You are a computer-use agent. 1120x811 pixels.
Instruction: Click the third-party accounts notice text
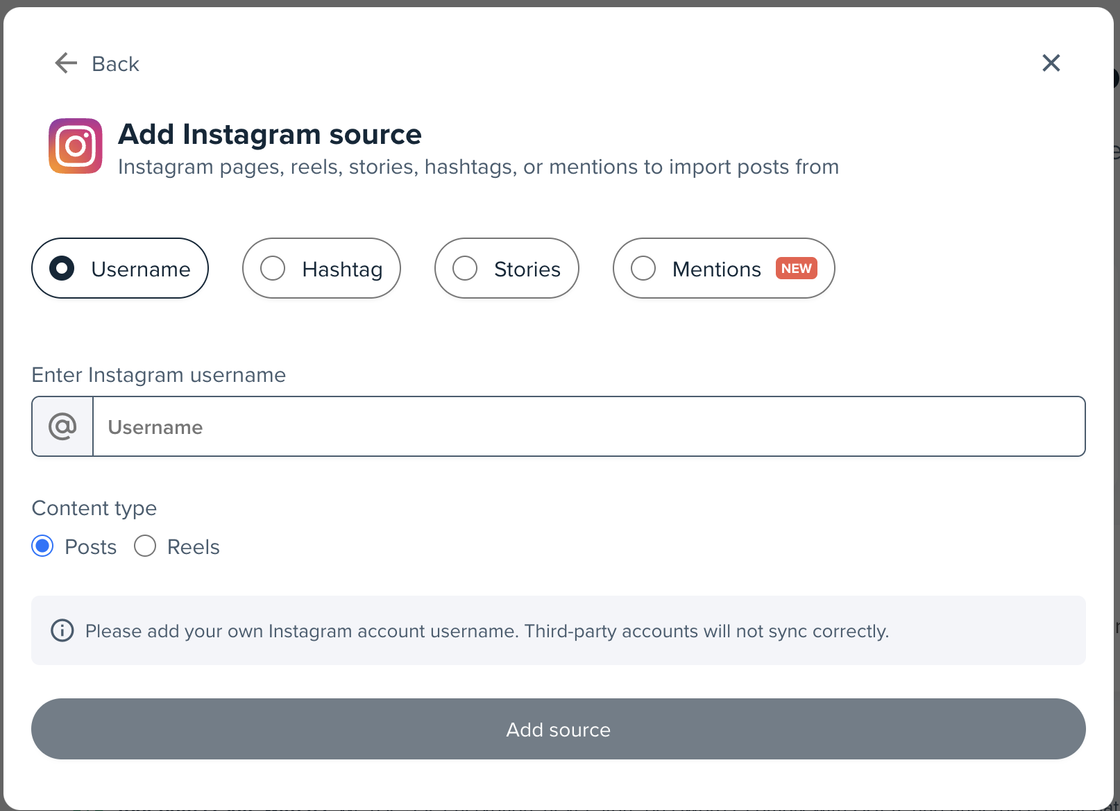(x=487, y=632)
